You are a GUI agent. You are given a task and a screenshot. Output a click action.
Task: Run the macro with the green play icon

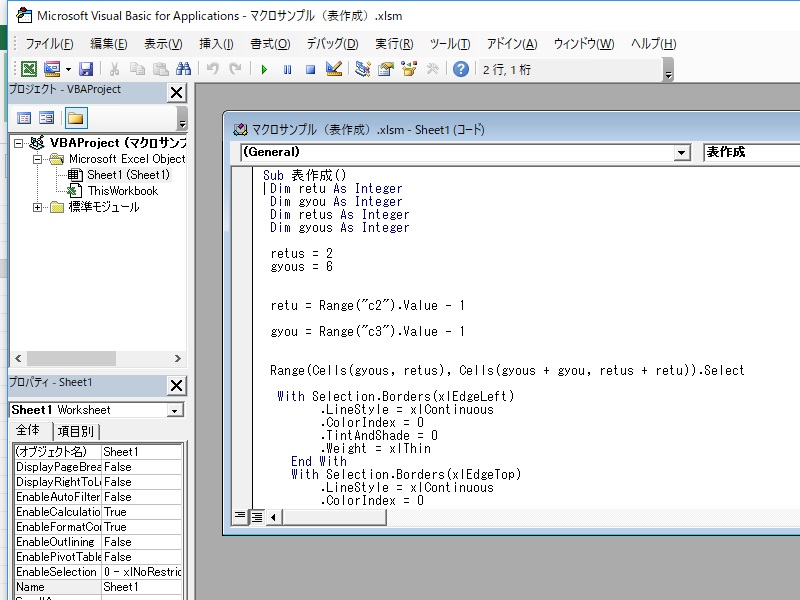[264, 69]
